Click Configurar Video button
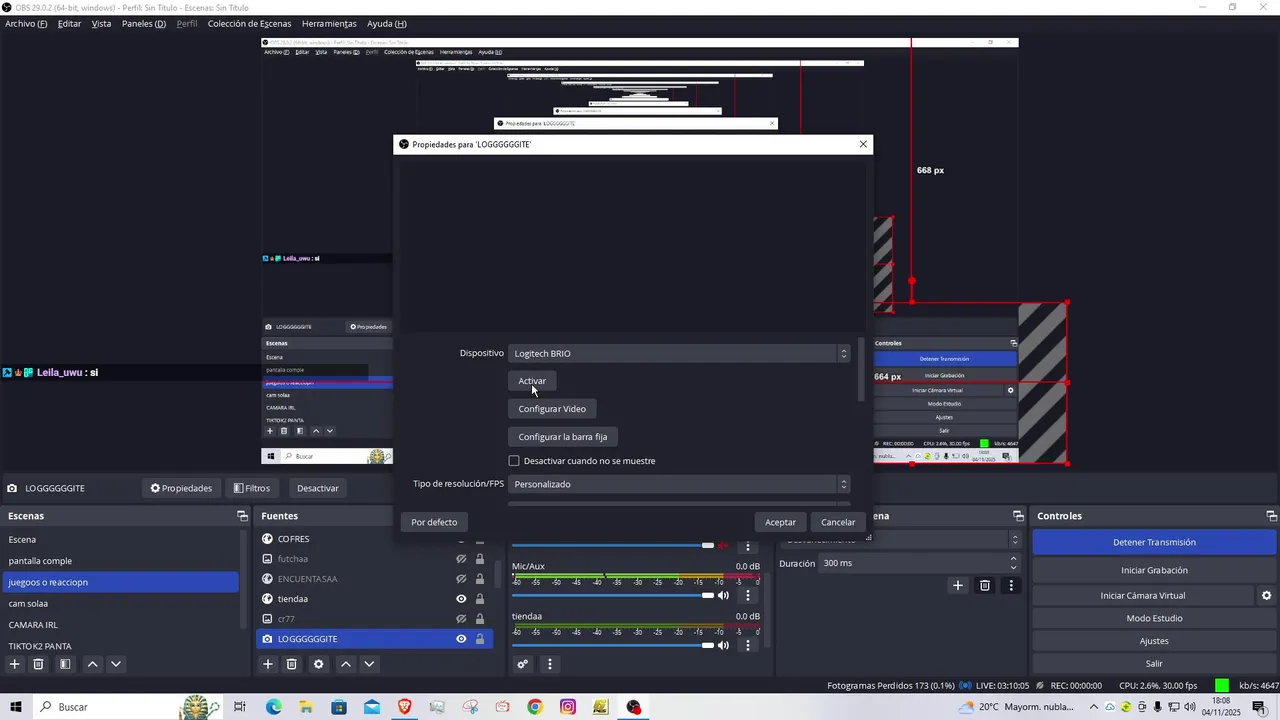This screenshot has height=720, width=1280. 552,409
